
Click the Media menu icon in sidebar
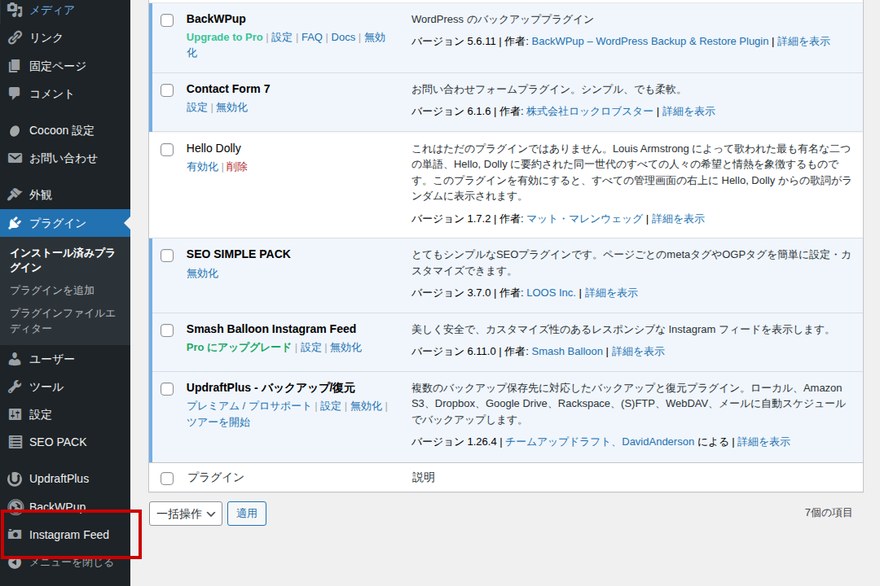[x=15, y=9]
